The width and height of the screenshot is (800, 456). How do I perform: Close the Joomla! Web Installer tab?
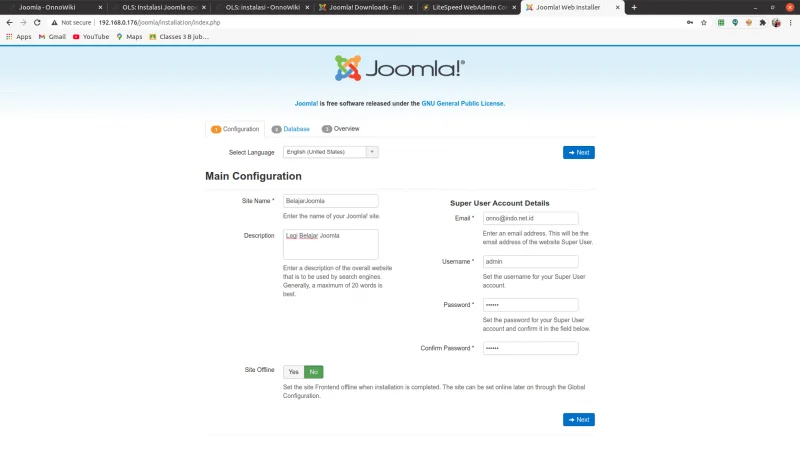point(617,7)
